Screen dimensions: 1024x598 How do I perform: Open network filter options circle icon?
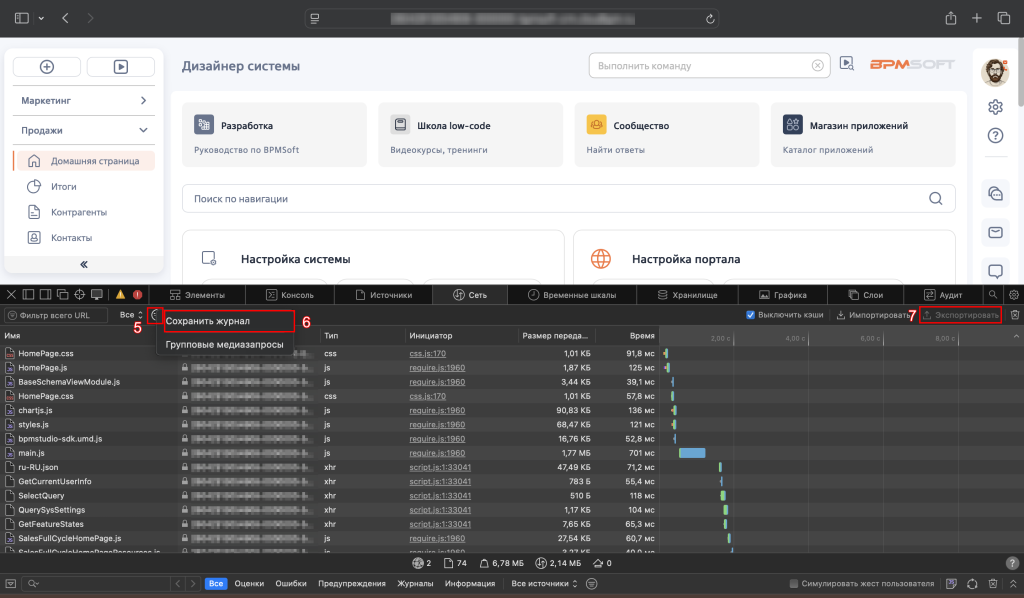(155, 315)
